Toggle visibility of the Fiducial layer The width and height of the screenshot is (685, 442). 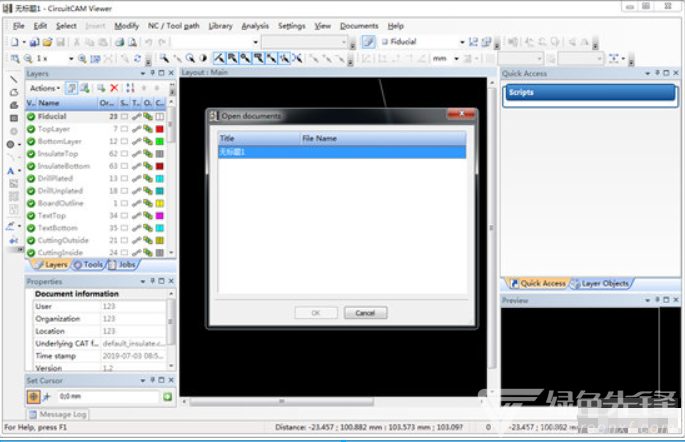point(31,117)
